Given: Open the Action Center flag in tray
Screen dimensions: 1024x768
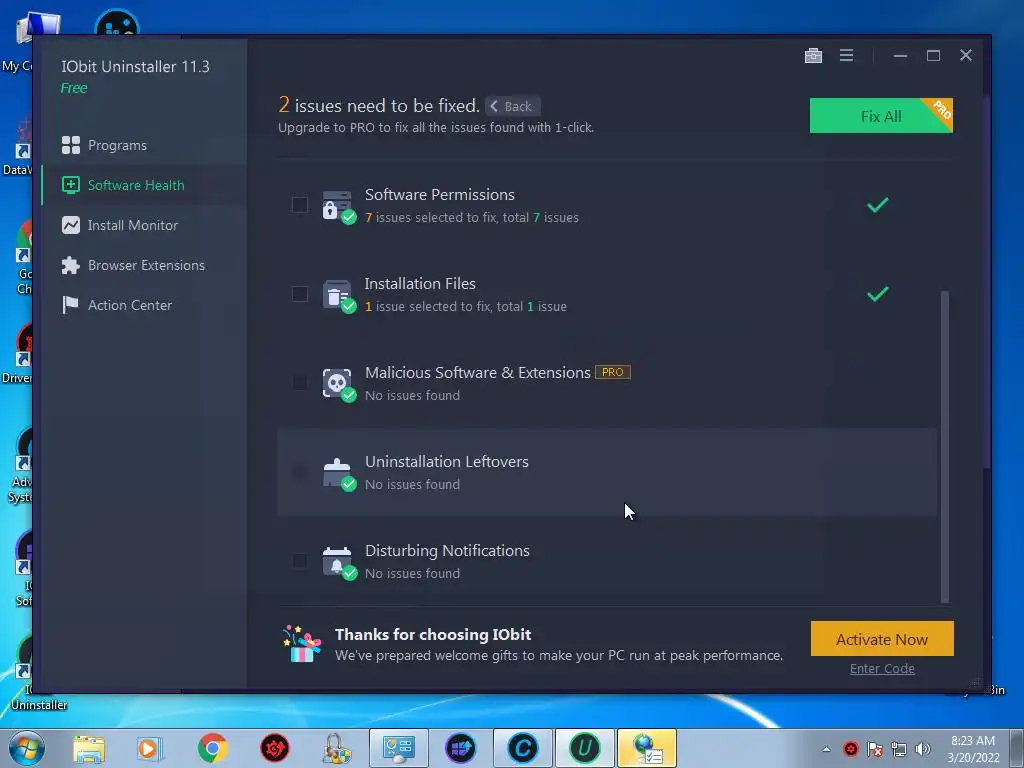Looking at the screenshot, I should click(x=875, y=749).
